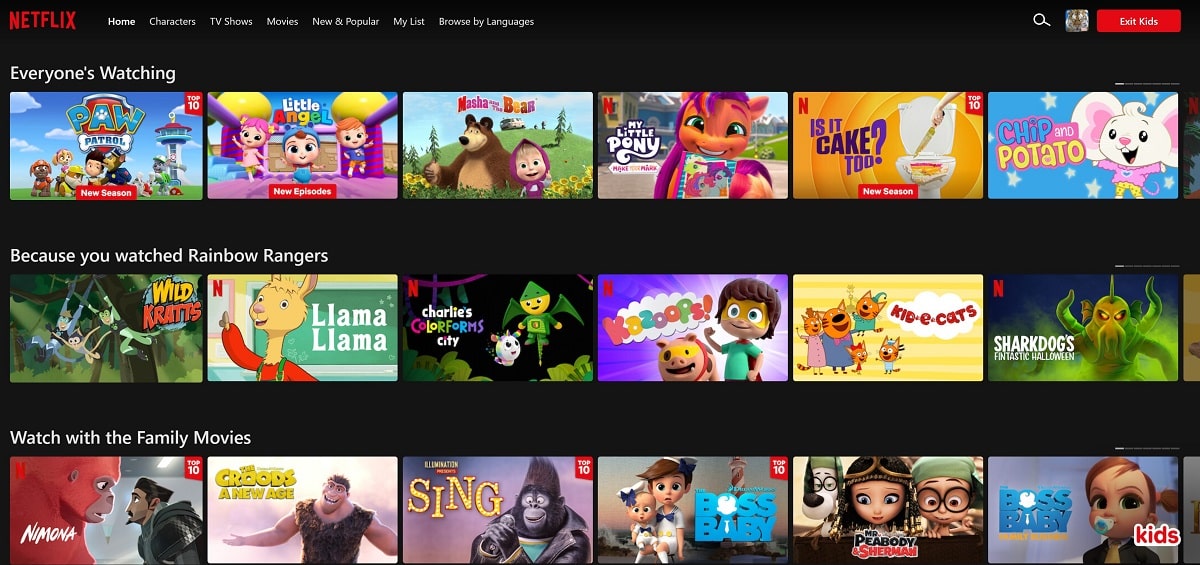Open the Movies menu

pyautogui.click(x=282, y=21)
